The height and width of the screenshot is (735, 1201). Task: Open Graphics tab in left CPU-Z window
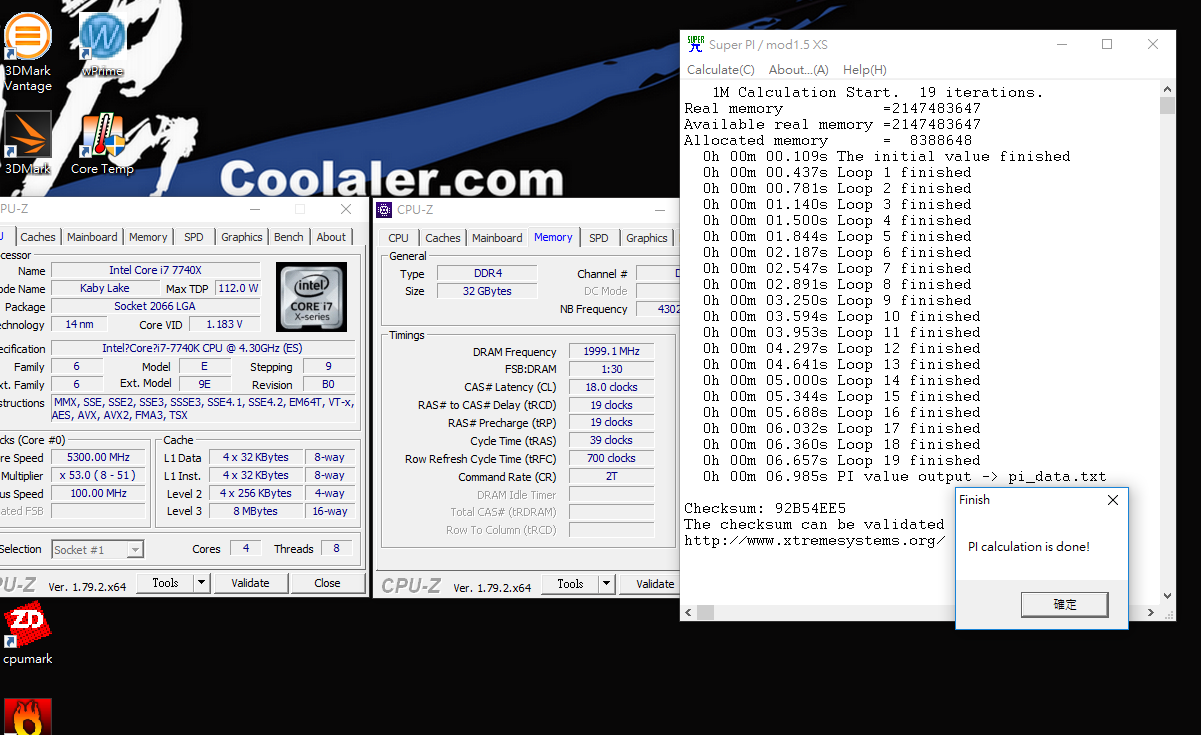coord(242,237)
